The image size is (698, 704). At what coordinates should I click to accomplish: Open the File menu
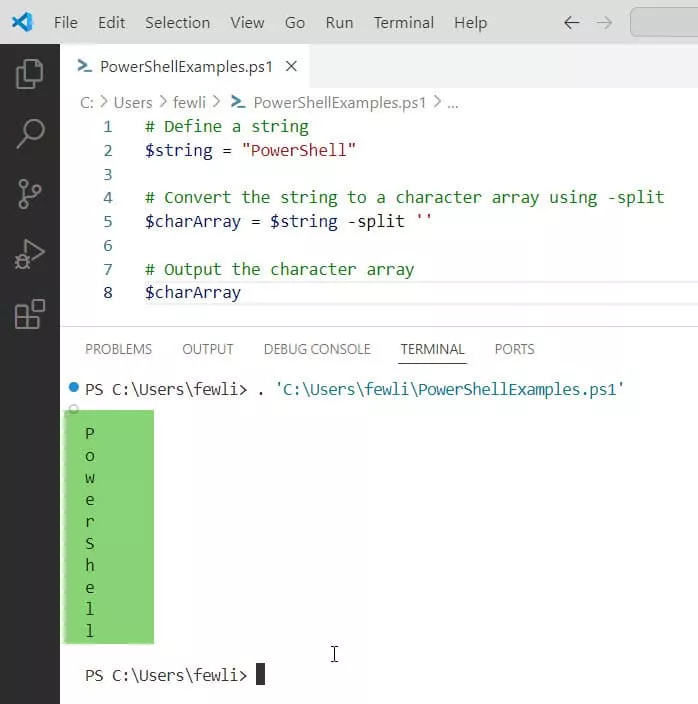65,22
